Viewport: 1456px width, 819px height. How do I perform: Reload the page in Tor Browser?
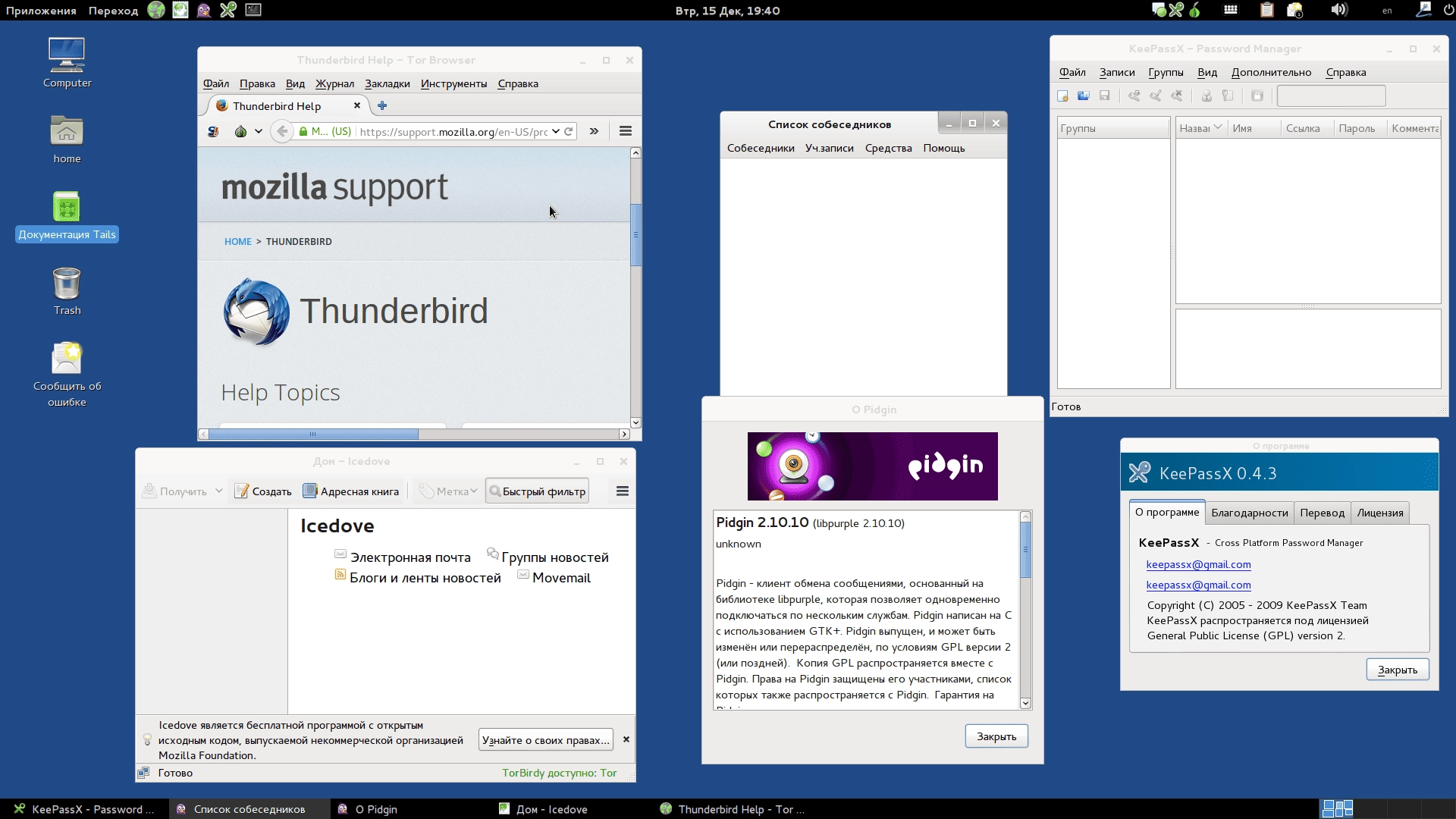pos(568,131)
